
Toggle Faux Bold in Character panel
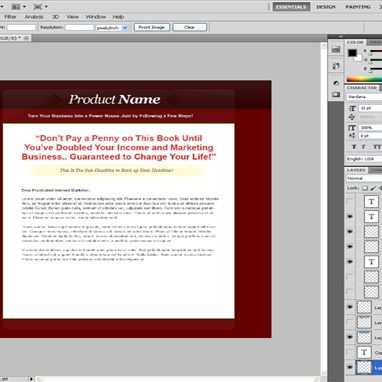pyautogui.click(x=354, y=147)
